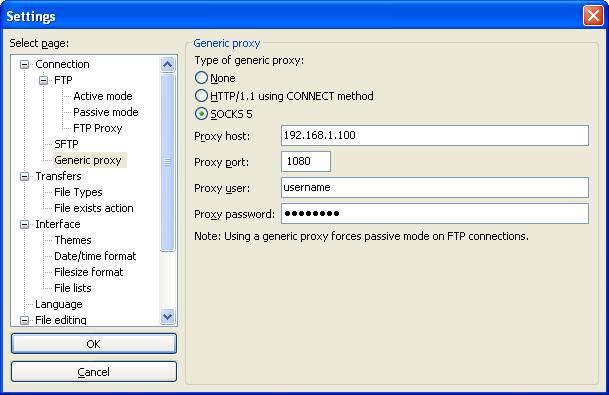The height and width of the screenshot is (395, 609).
Task: Open the Active mode settings page
Action: (x=103, y=96)
